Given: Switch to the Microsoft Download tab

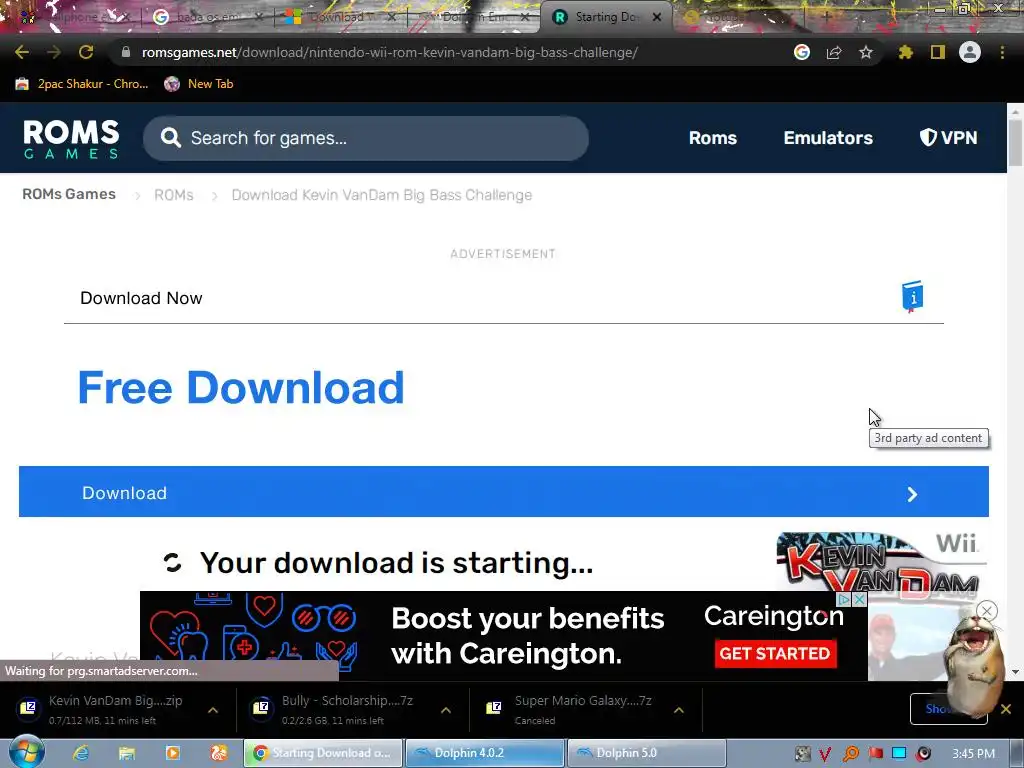Looking at the screenshot, I should pos(340,17).
